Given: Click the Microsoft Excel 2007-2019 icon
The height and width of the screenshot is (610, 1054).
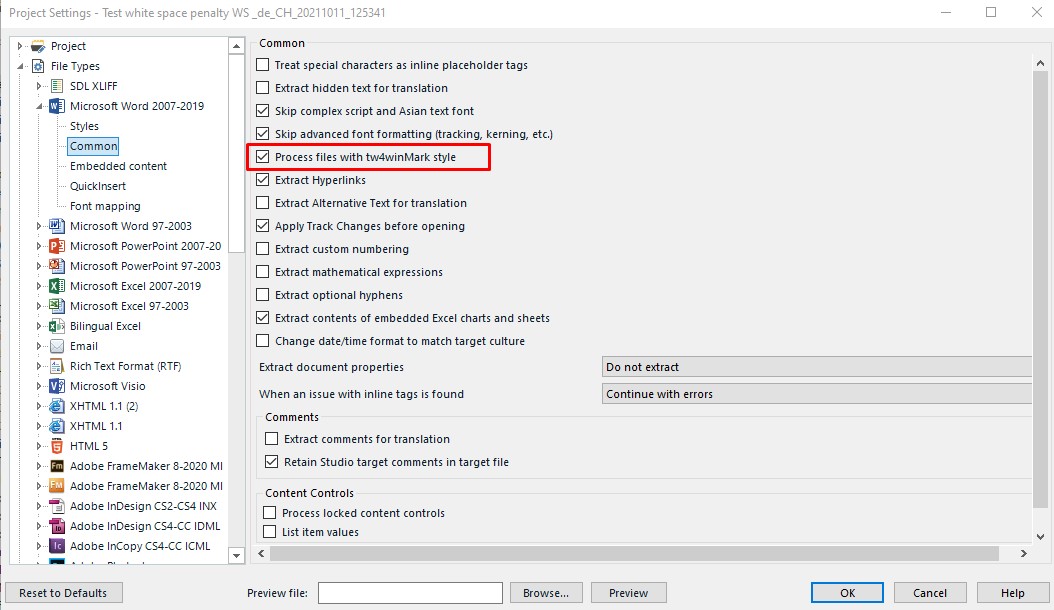Looking at the screenshot, I should click(x=57, y=286).
